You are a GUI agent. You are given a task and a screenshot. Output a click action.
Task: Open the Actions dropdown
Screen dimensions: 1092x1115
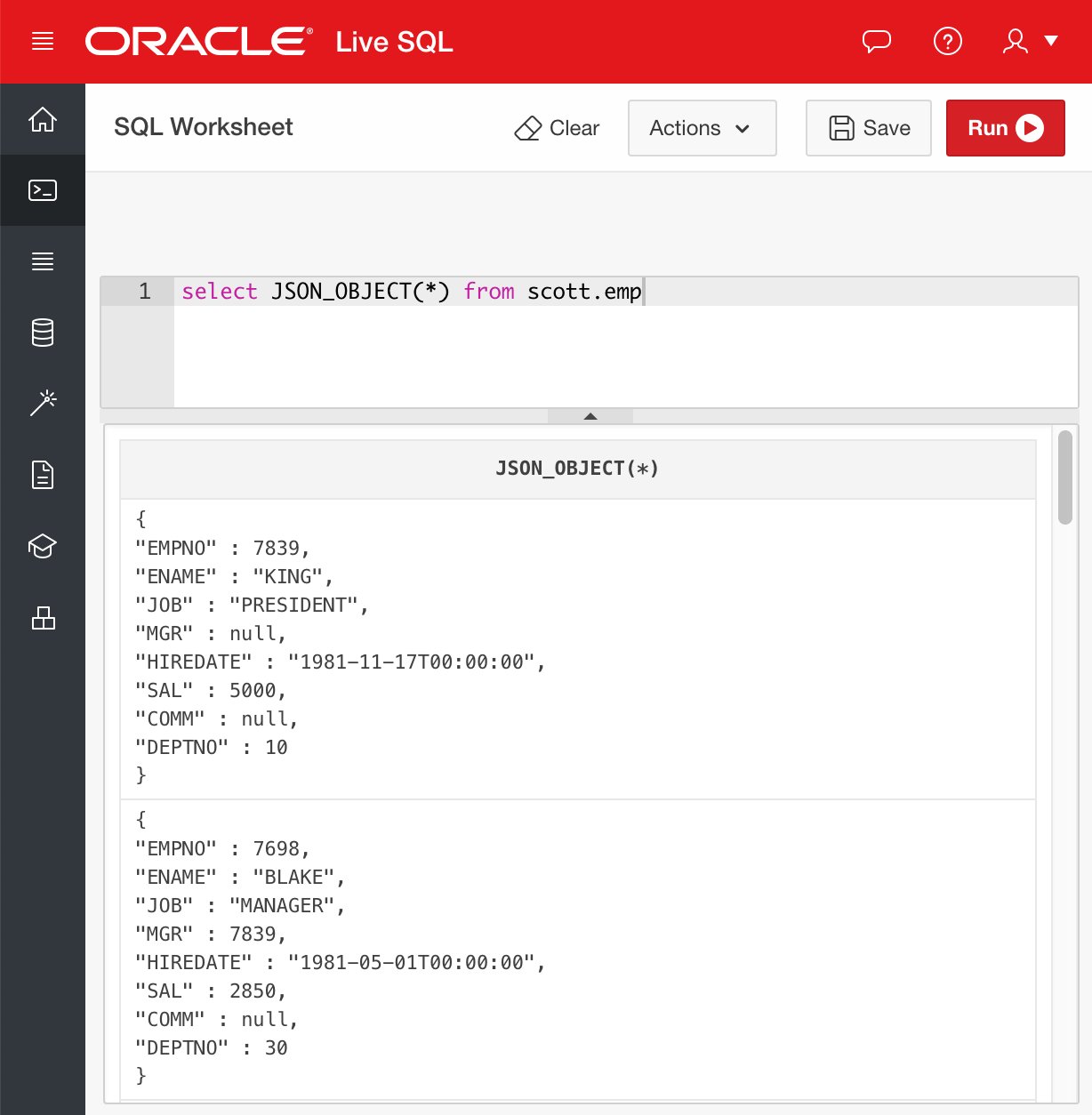pyautogui.click(x=703, y=128)
